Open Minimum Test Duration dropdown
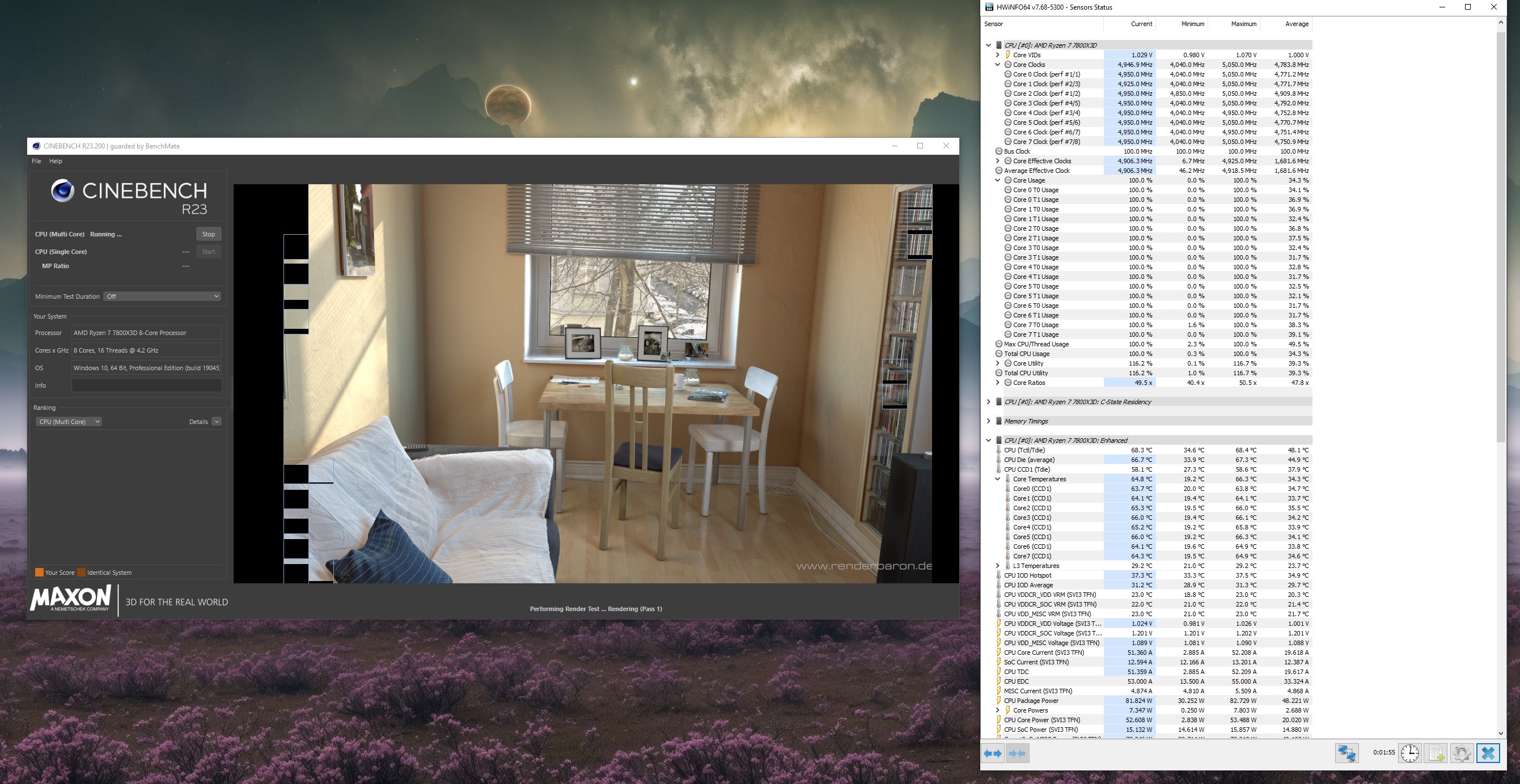Image resolution: width=1520 pixels, height=784 pixels. pyautogui.click(x=162, y=296)
